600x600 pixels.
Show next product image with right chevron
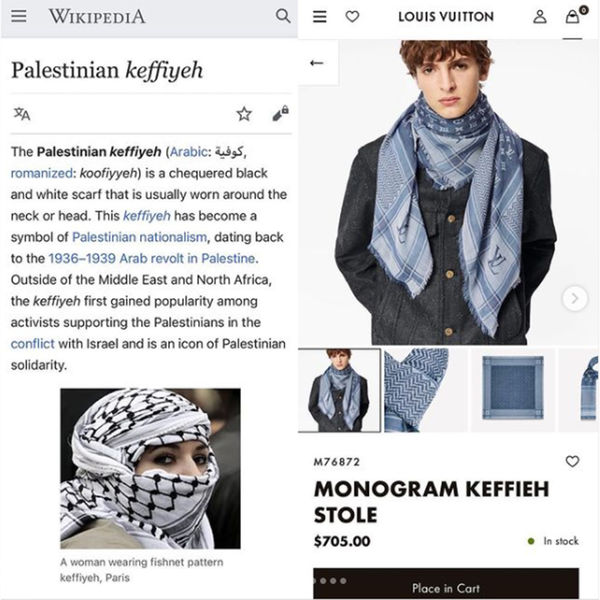point(575,298)
